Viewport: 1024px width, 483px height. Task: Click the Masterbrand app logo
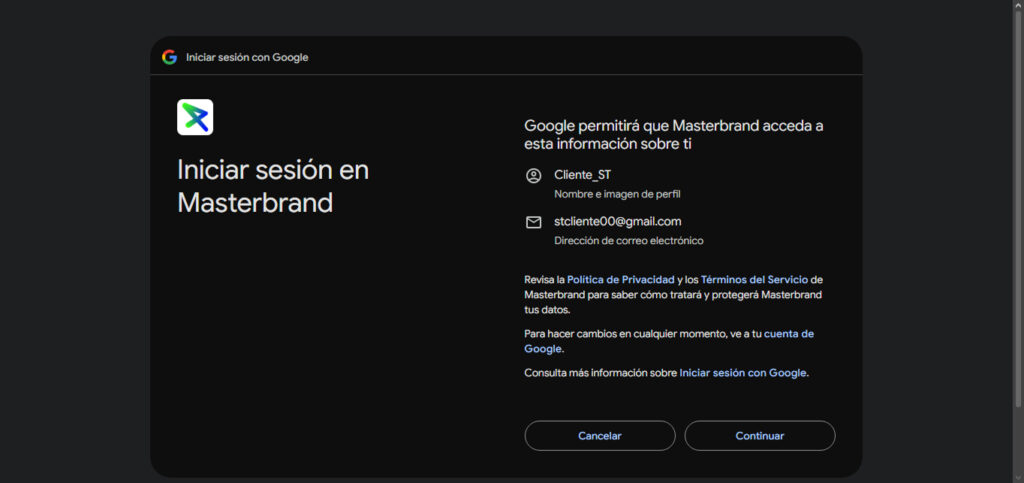(195, 117)
